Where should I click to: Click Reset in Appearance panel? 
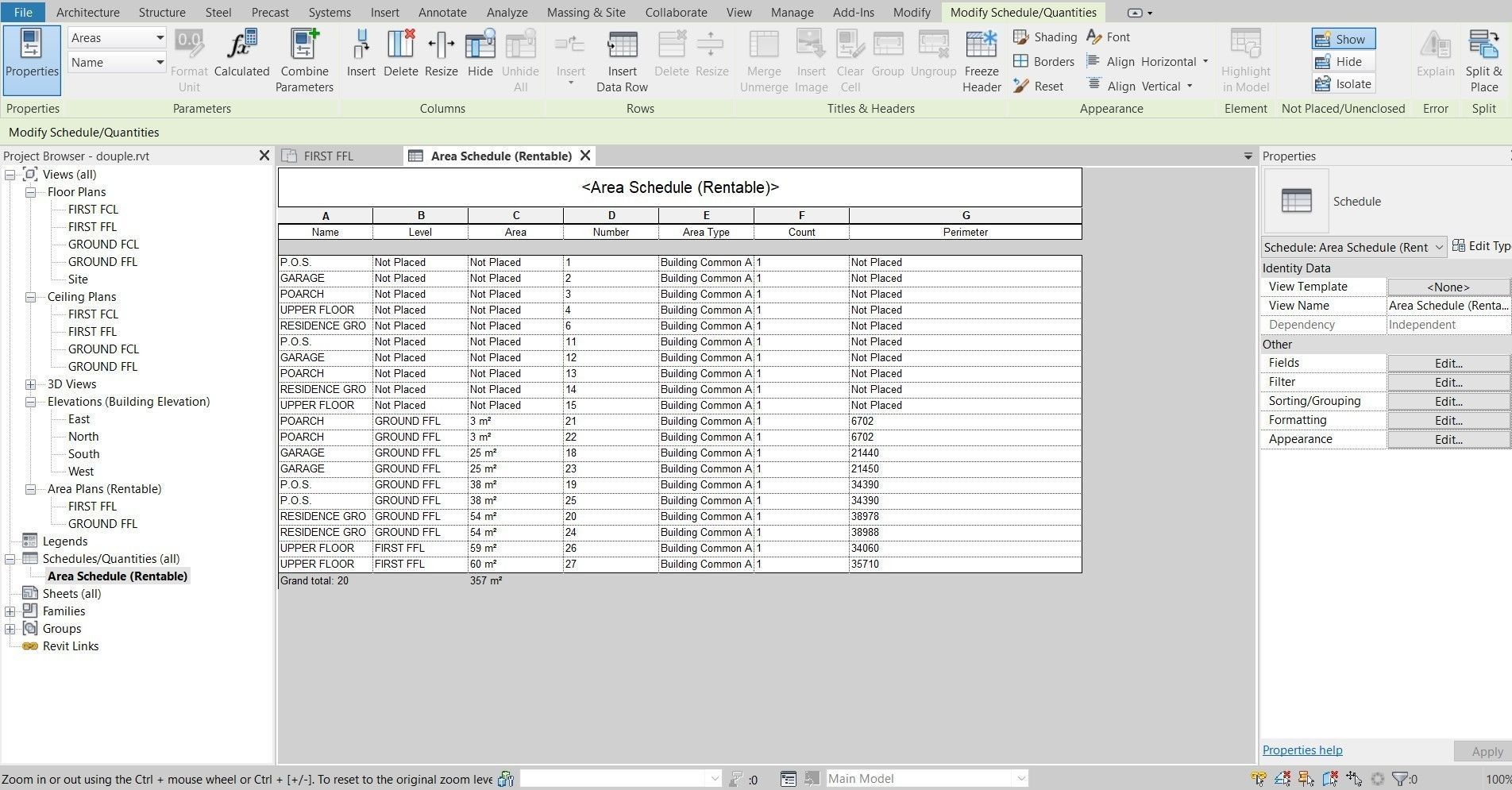[x=1038, y=87]
